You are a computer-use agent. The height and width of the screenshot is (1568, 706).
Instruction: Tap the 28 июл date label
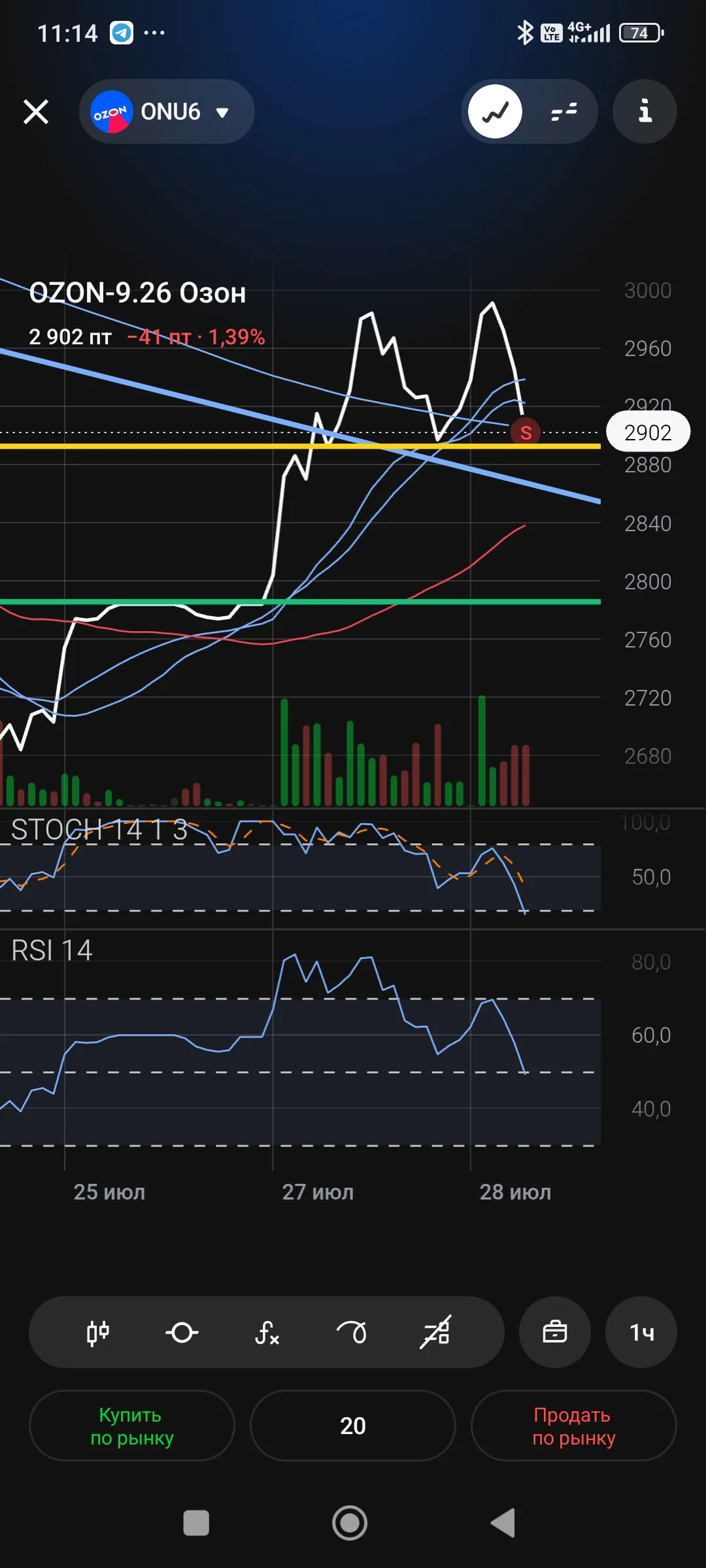[516, 1192]
